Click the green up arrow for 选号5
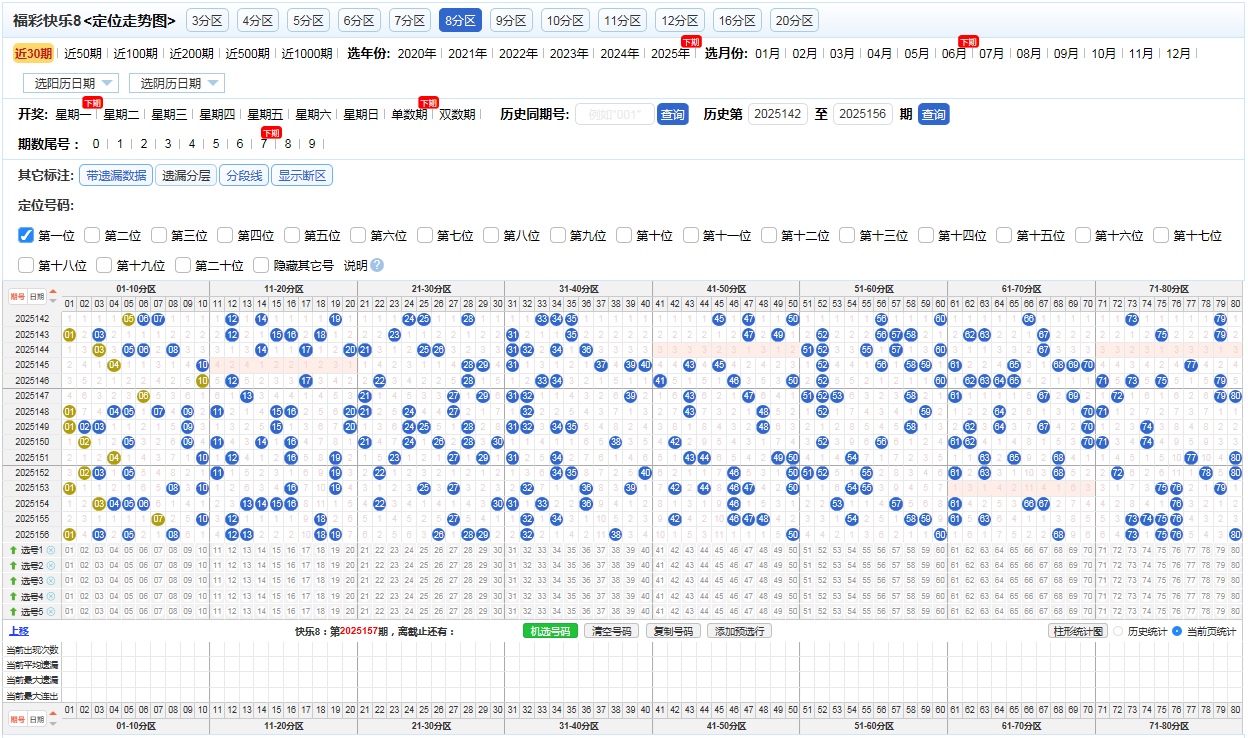 click(x=13, y=612)
